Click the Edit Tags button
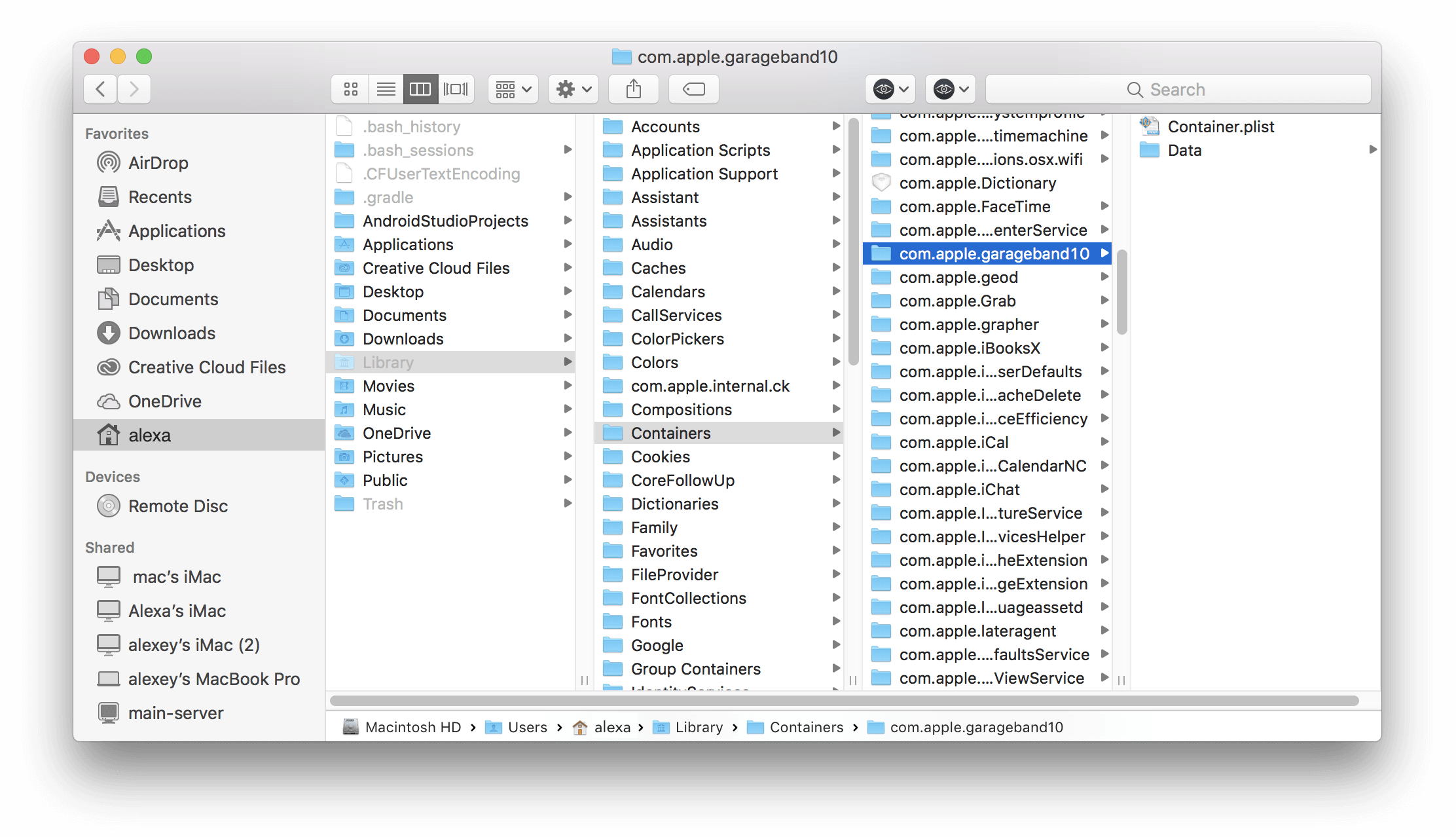Screen dimensions: 1456x837 point(694,89)
